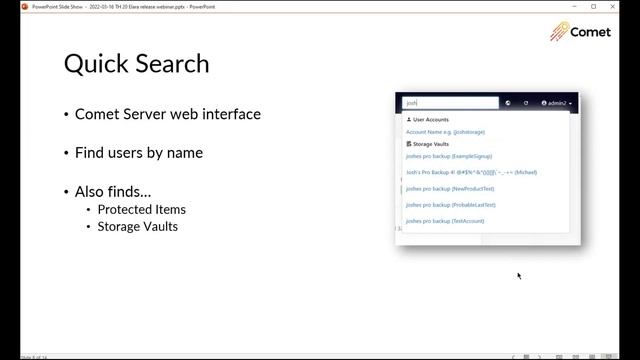Screen dimensions: 640x360
Task: Click the "Storage Vaults" section heading
Action: pyautogui.click(x=431, y=144)
